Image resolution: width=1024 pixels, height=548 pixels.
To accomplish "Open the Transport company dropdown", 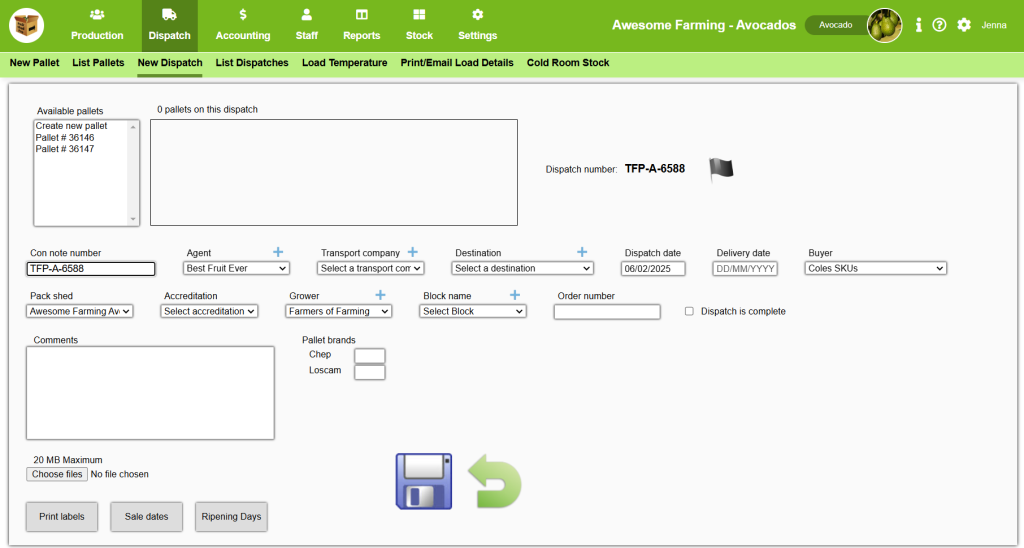I will click(x=371, y=268).
